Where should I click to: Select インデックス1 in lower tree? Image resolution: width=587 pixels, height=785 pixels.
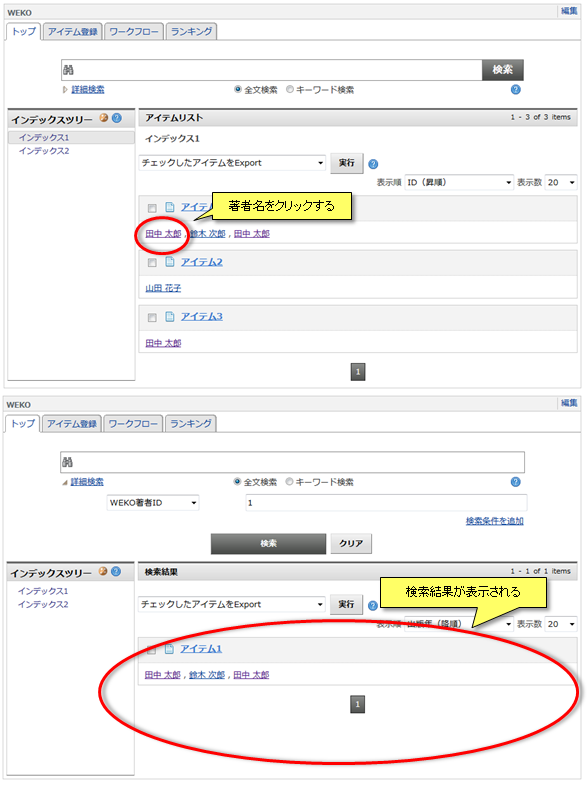coord(43,591)
